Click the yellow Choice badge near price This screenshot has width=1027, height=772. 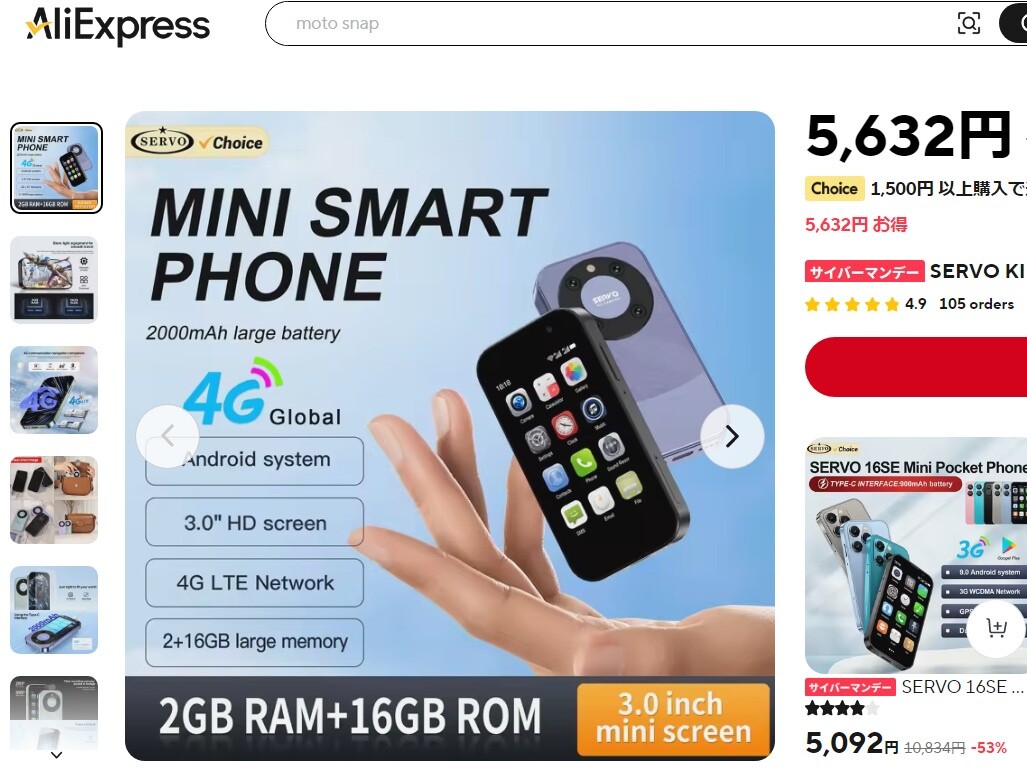[x=834, y=189]
